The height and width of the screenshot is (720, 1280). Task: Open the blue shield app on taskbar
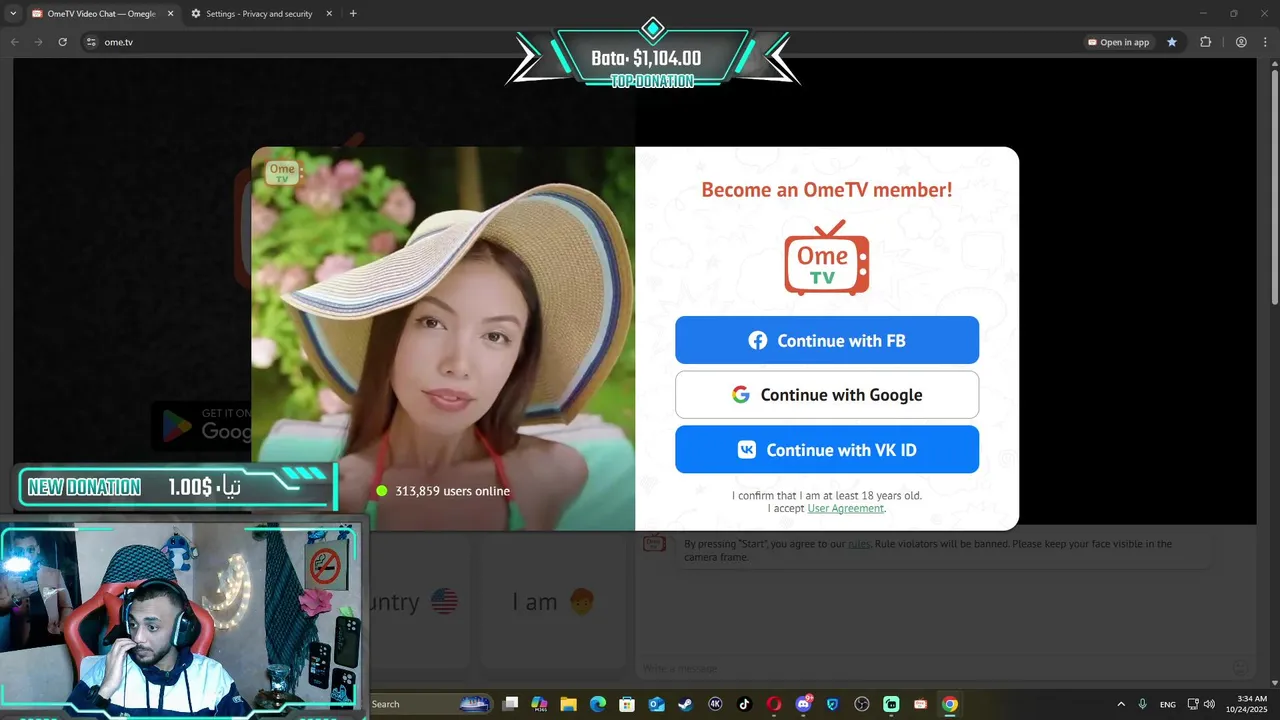tap(832, 704)
